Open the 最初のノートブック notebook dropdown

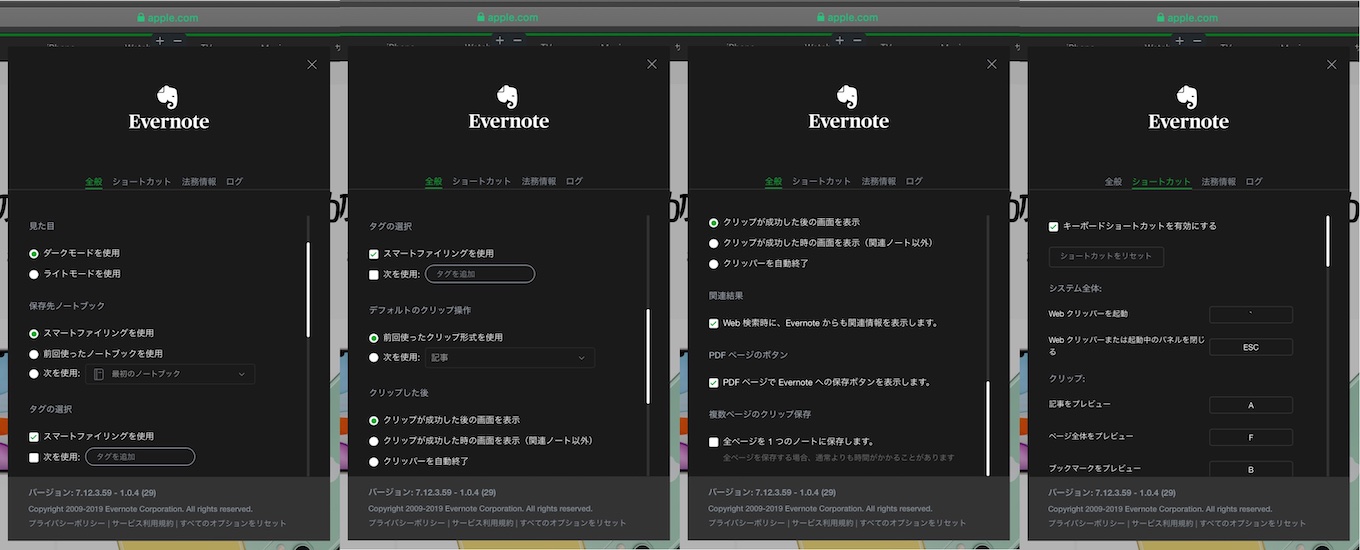coord(170,374)
